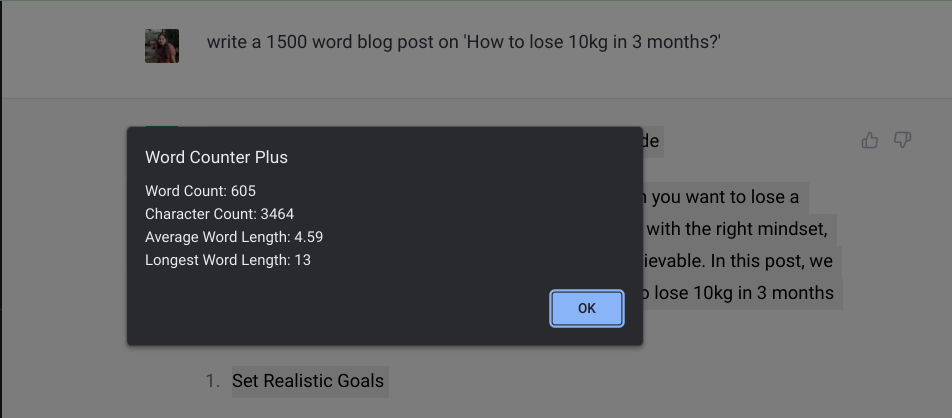952x418 pixels.
Task: Click the thumbs up icon
Action: [x=870, y=141]
